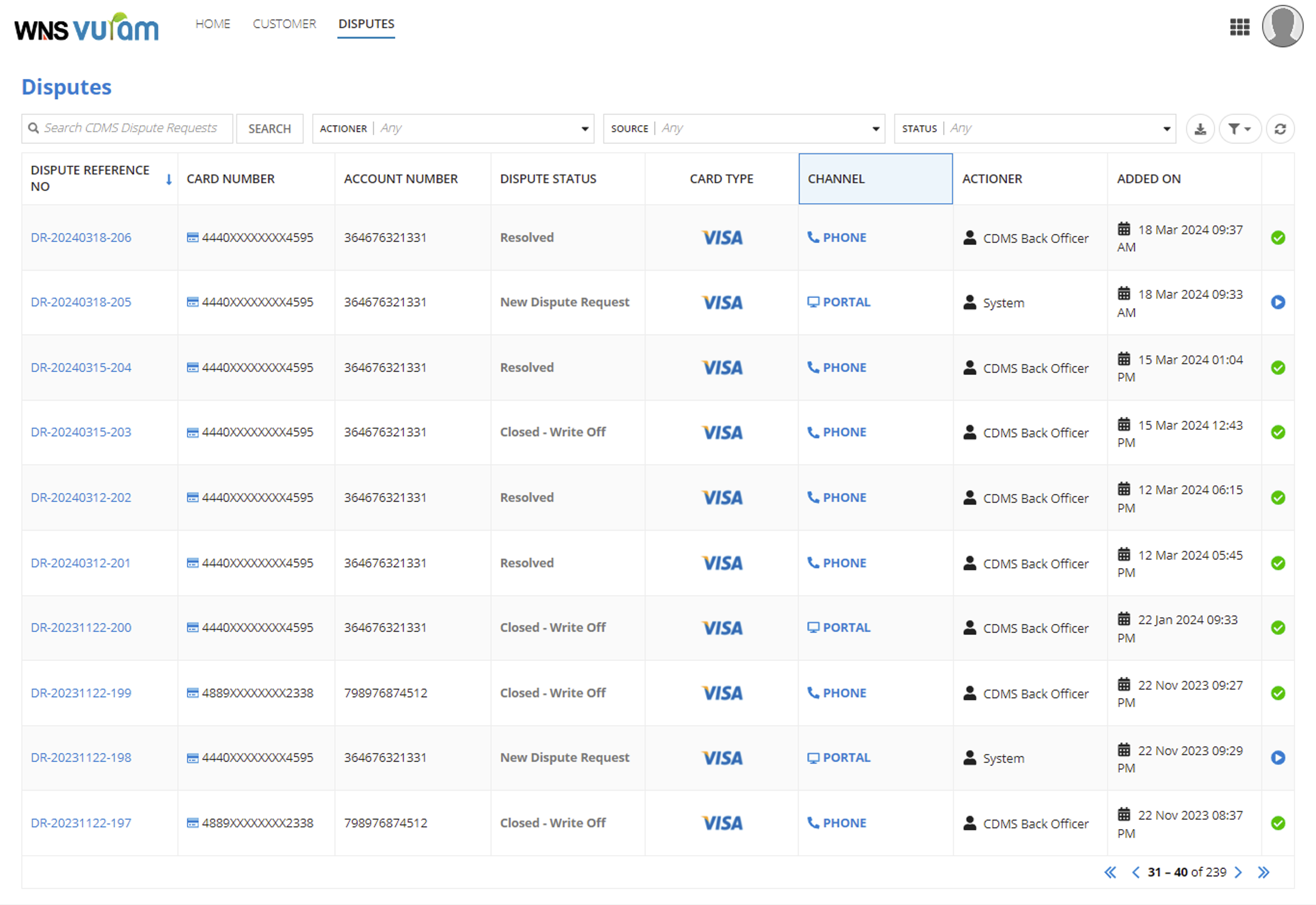The image size is (1316, 905).
Task: Open the CUSTOMER tab
Action: (284, 24)
